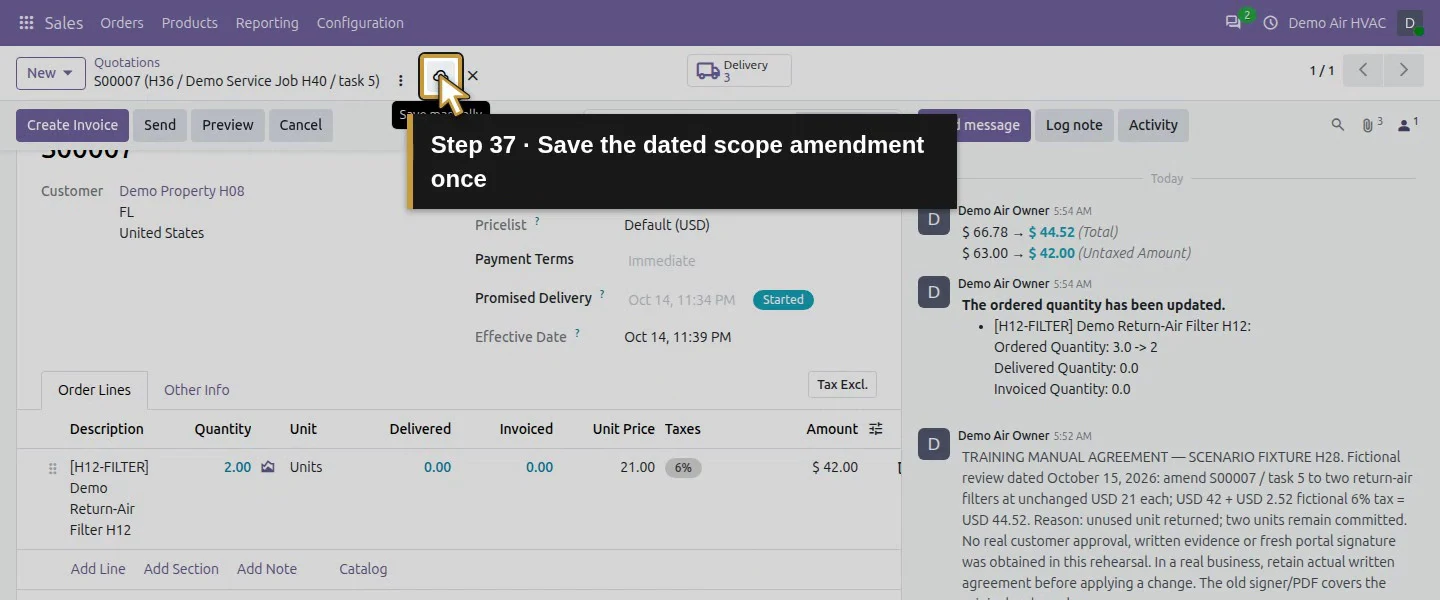Select Demo Air HVAC company name

tap(1337, 23)
